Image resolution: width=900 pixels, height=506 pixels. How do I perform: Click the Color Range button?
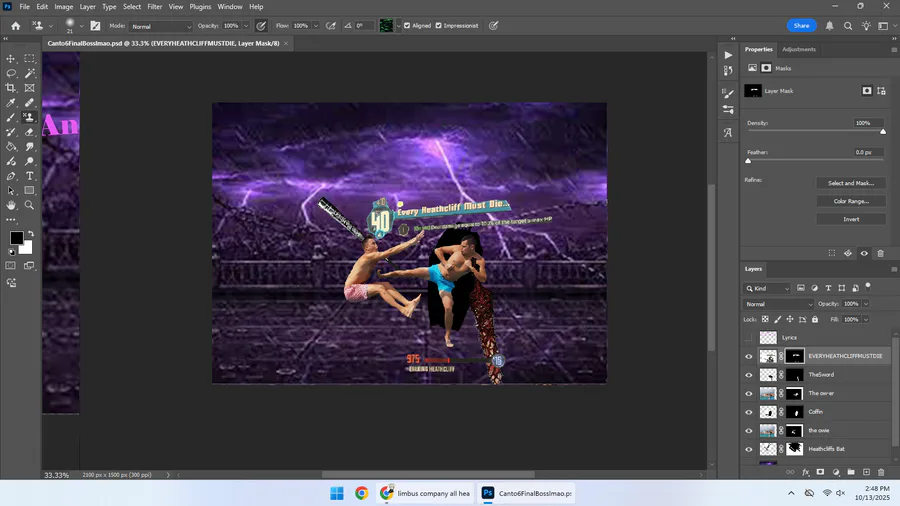[851, 201]
